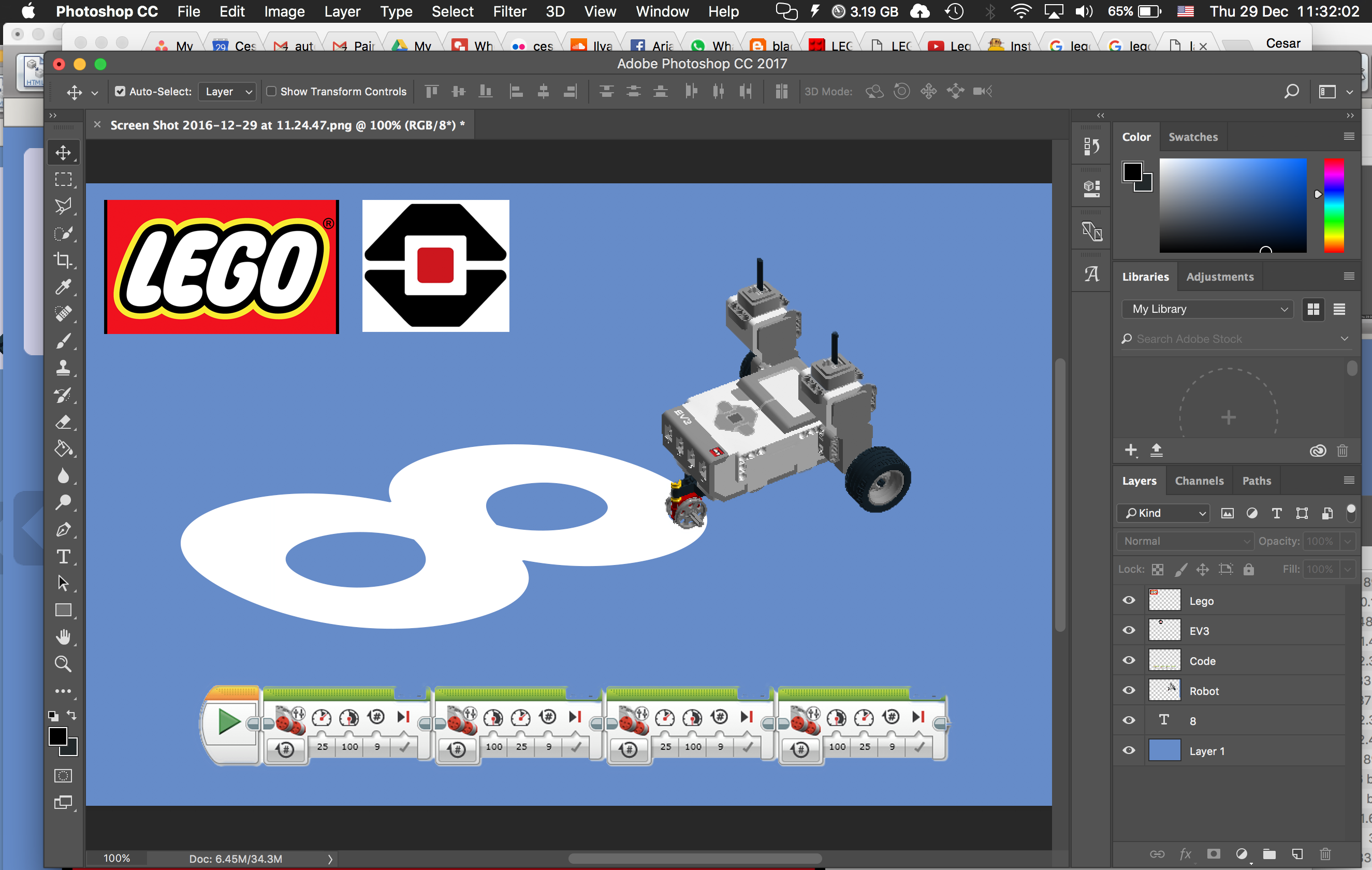Switch to the Swatches tab

point(1192,137)
